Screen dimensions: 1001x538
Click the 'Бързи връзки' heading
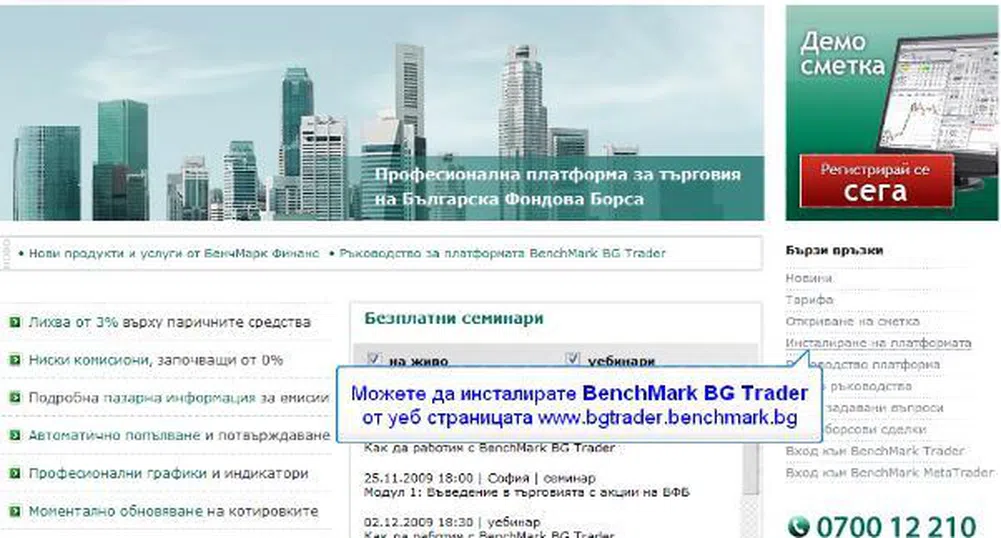834,250
